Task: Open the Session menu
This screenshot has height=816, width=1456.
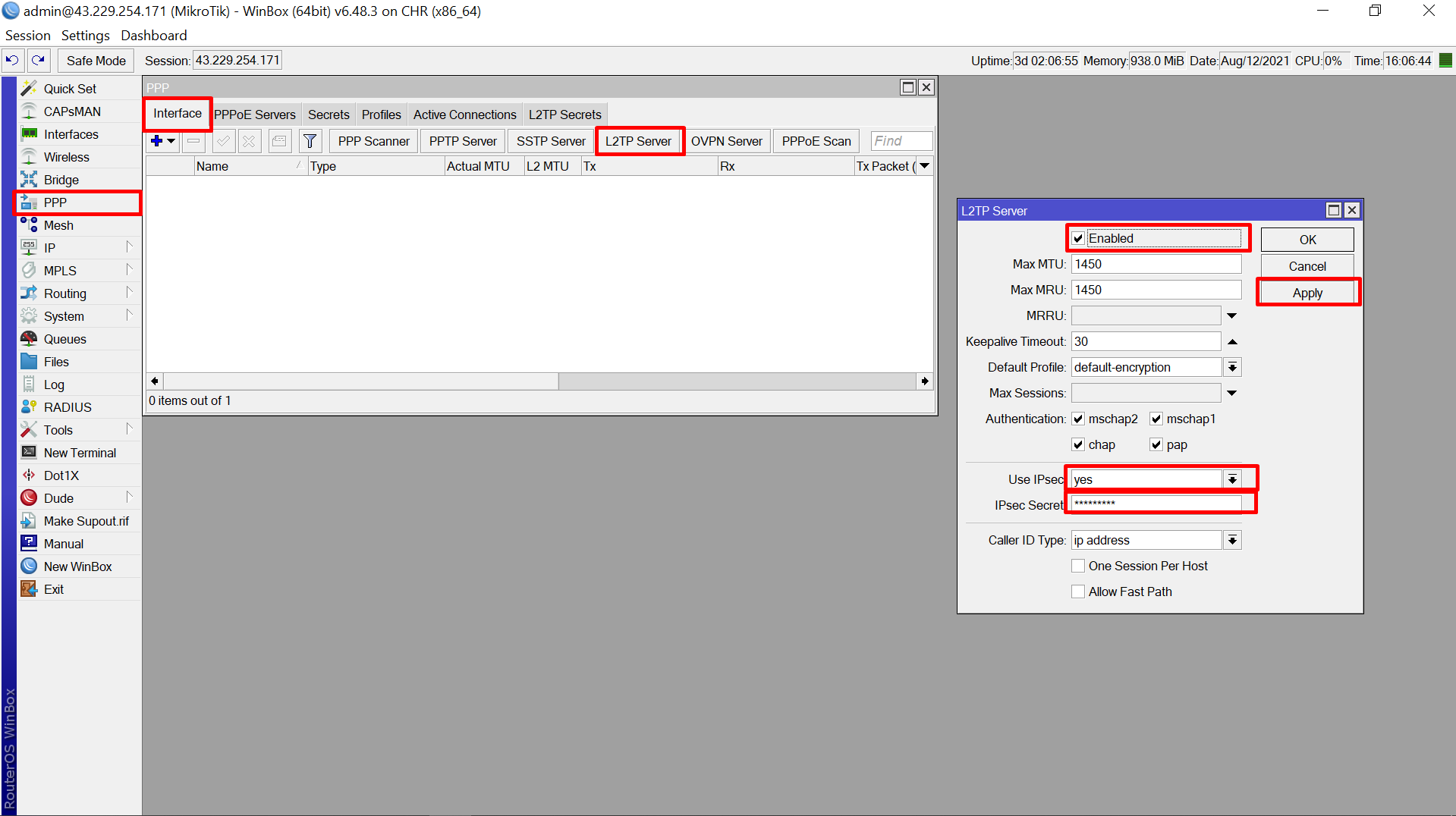Action: (27, 36)
